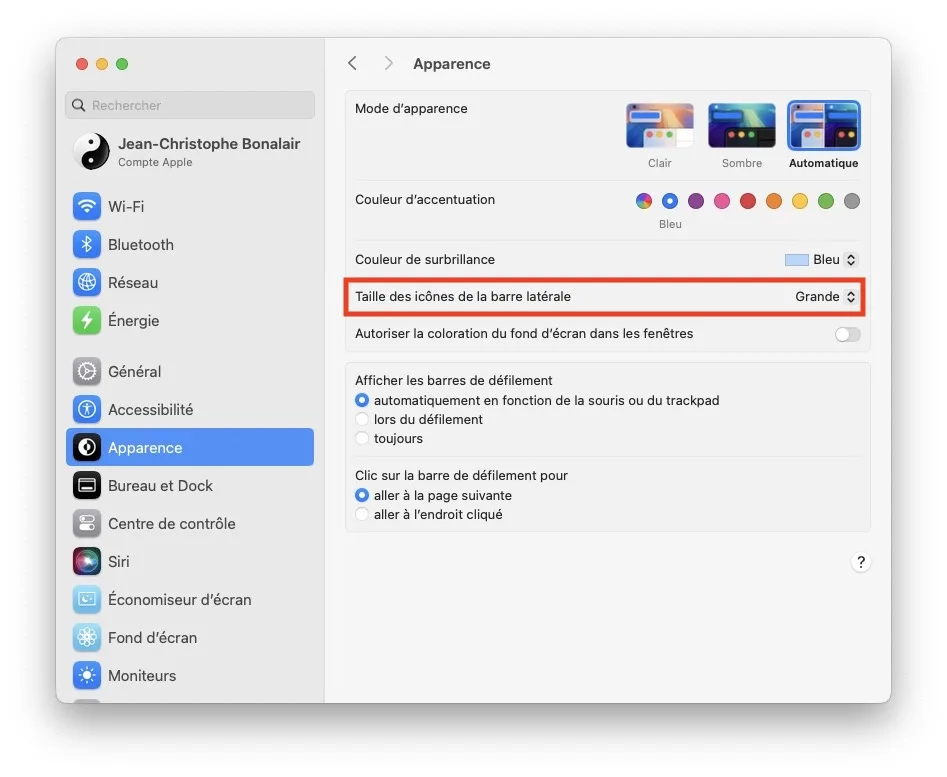Image resolution: width=947 pixels, height=777 pixels.
Task: Disable wallpaper tinting in windows toggle
Action: pyautogui.click(x=847, y=334)
